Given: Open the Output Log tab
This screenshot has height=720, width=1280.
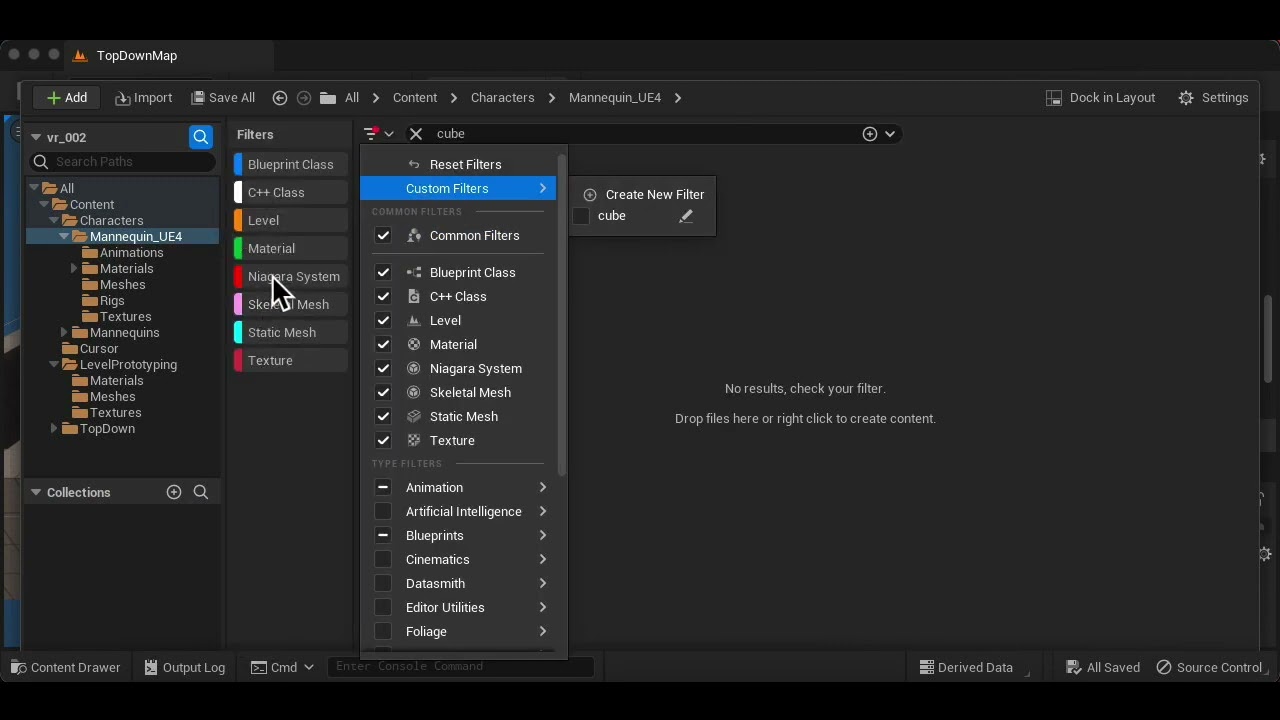Looking at the screenshot, I should [x=184, y=667].
